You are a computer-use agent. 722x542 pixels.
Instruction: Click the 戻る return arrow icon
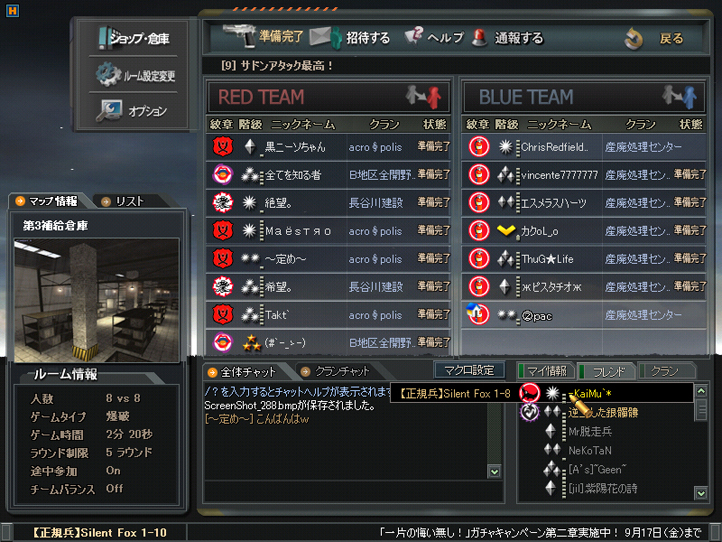tap(634, 38)
